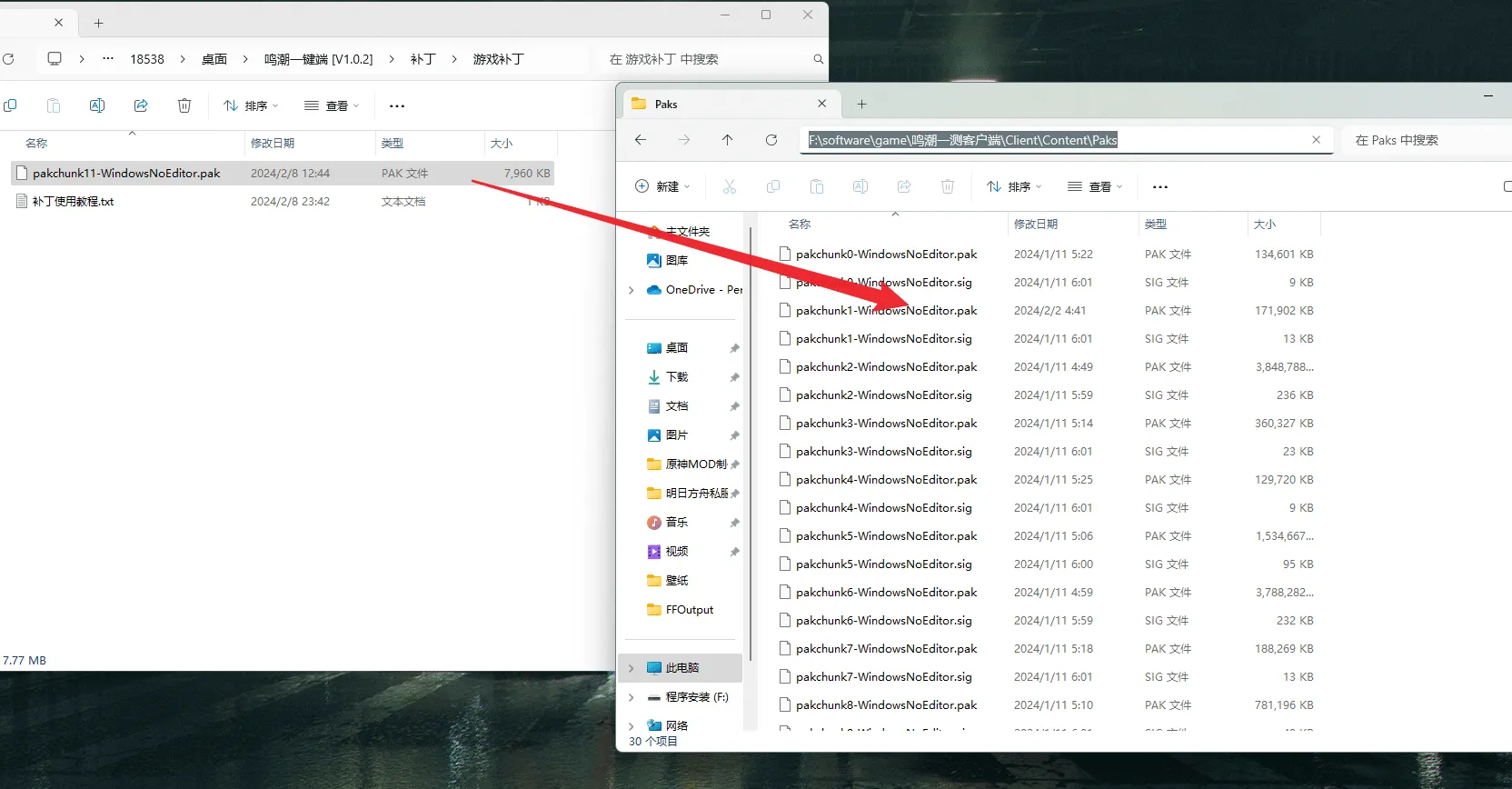Open the 新建 dropdown menu
The height and width of the screenshot is (789, 1512).
tap(662, 186)
